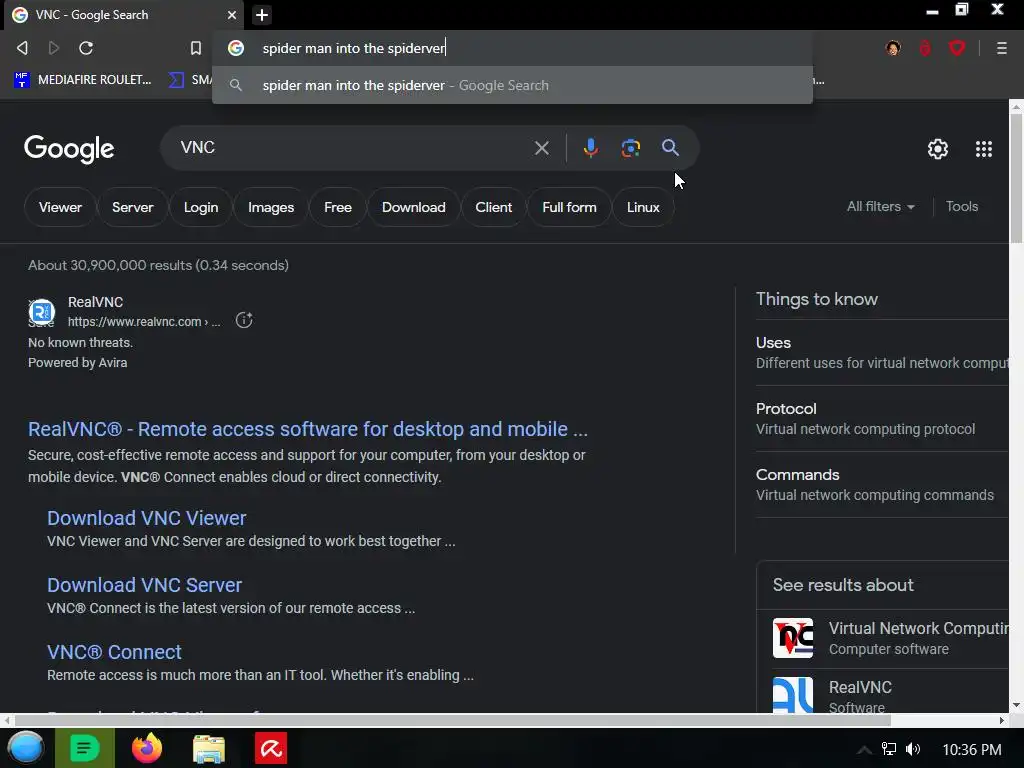Image resolution: width=1024 pixels, height=768 pixels.
Task: Open a new tab with plus button
Action: [262, 15]
